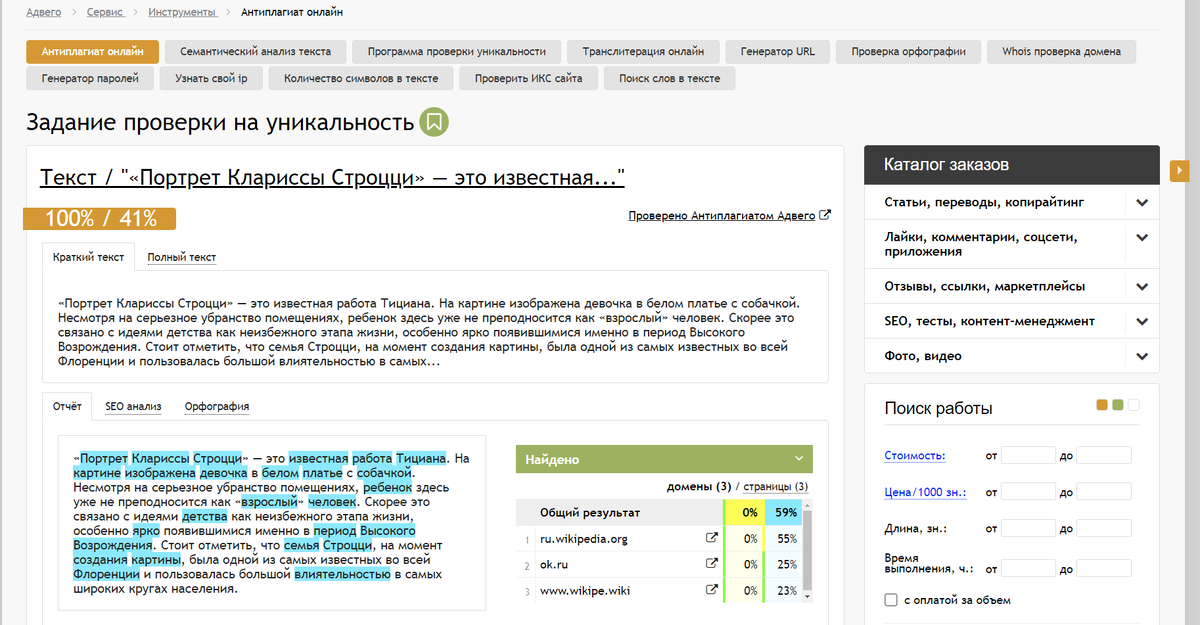The width and height of the screenshot is (1200, 625).
Task: Click highlighted word 'Тициана' in the report
Action: click(420, 459)
